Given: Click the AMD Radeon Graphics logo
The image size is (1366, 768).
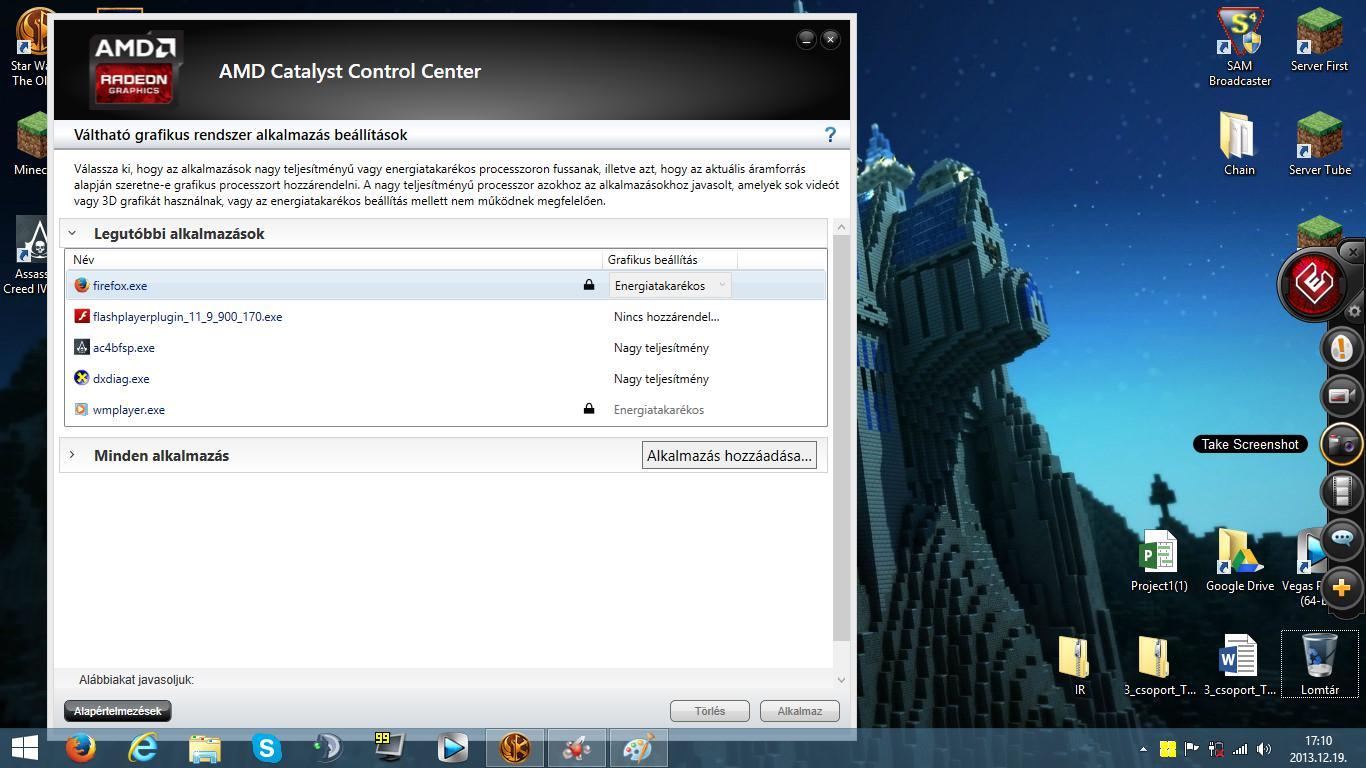Looking at the screenshot, I should click(x=135, y=70).
